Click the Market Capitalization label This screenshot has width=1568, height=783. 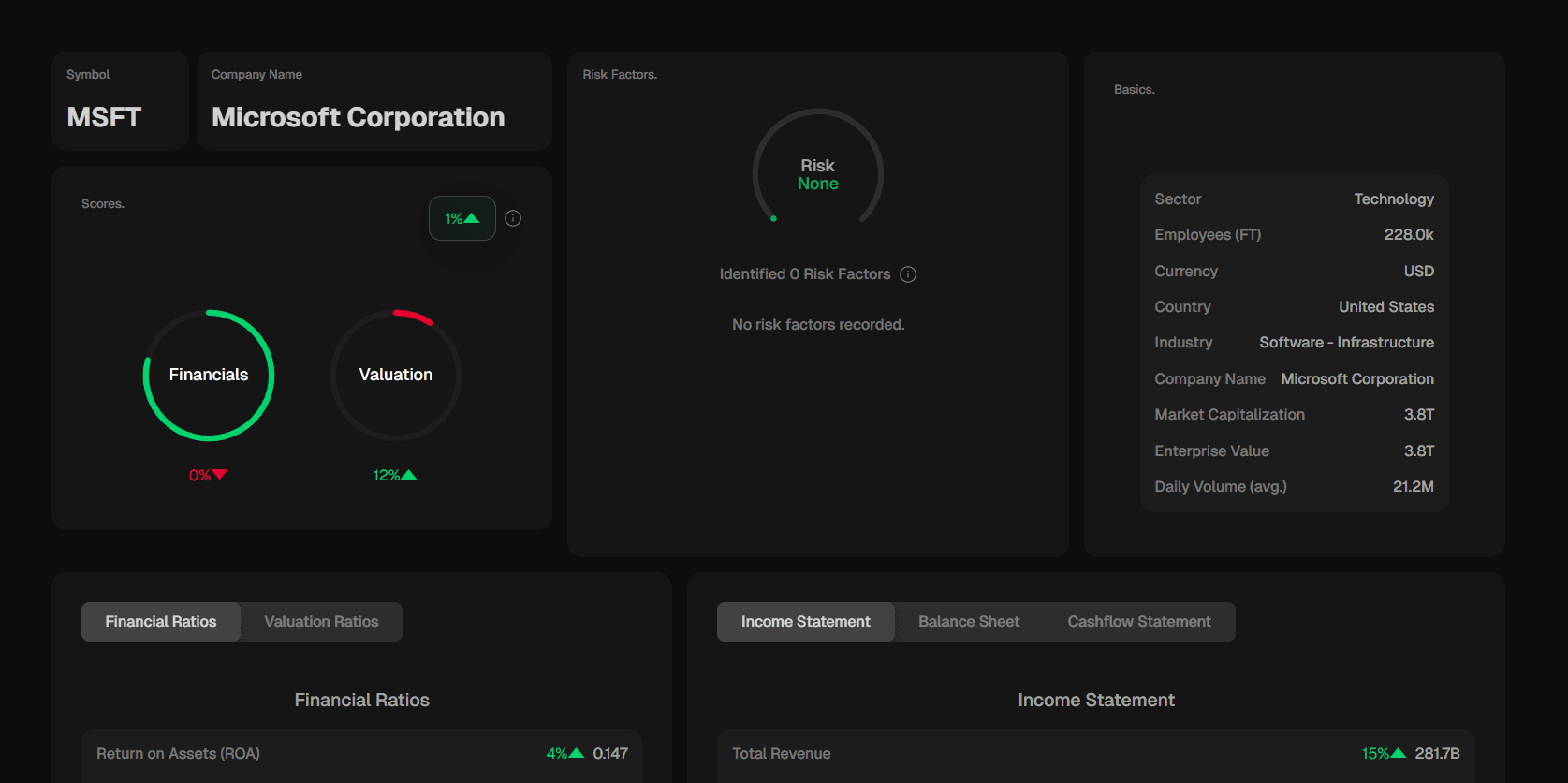pyautogui.click(x=1229, y=415)
